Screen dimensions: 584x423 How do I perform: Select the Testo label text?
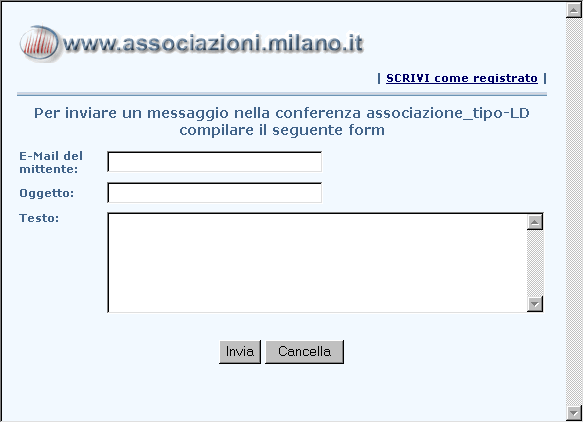click(x=39, y=218)
